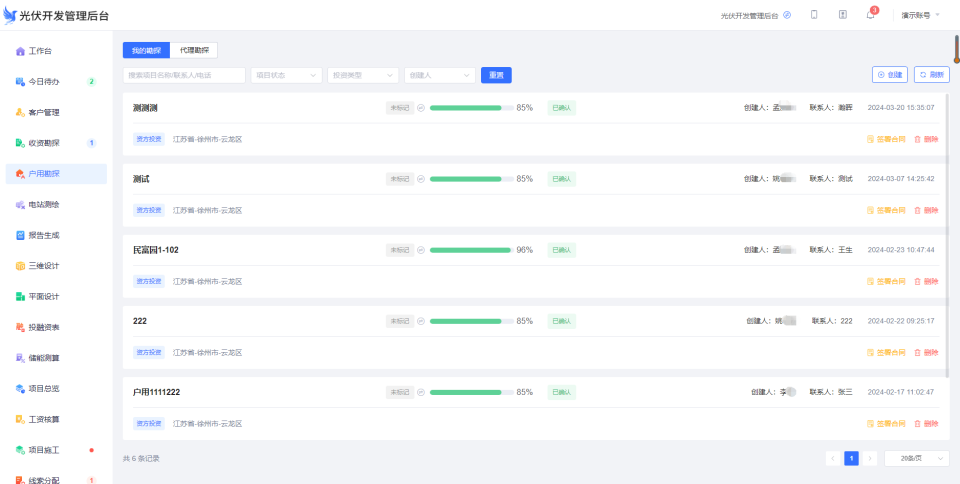Go to previous page arrow in pagination

coord(833,458)
